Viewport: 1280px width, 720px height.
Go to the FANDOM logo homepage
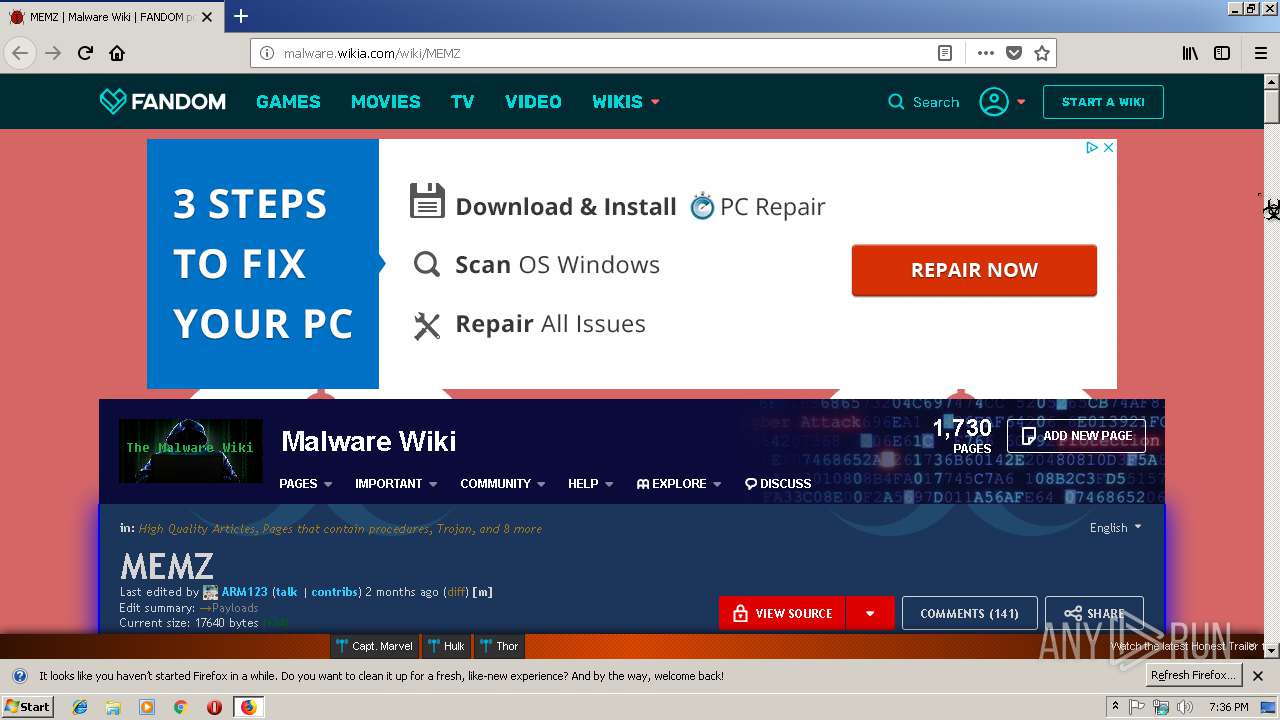click(162, 101)
